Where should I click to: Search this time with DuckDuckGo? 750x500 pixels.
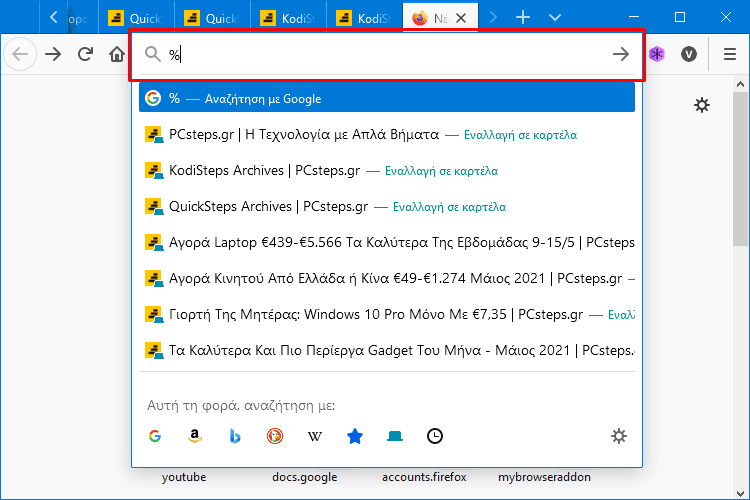point(275,436)
